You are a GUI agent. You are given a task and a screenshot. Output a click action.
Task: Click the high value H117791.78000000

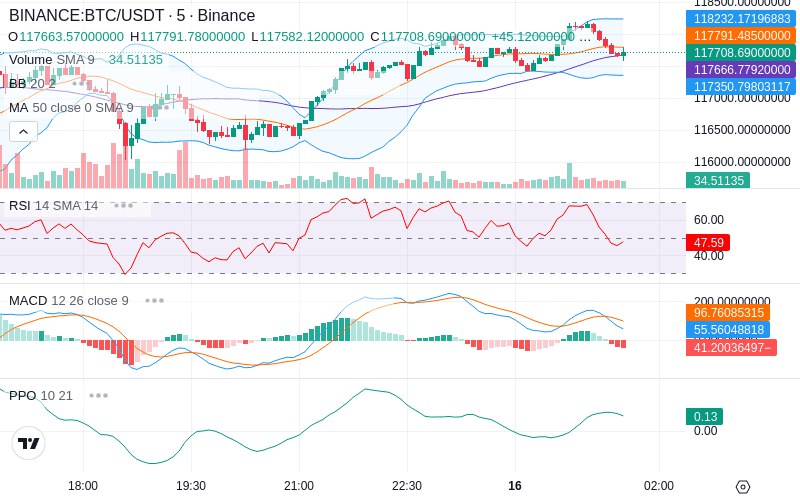point(187,37)
